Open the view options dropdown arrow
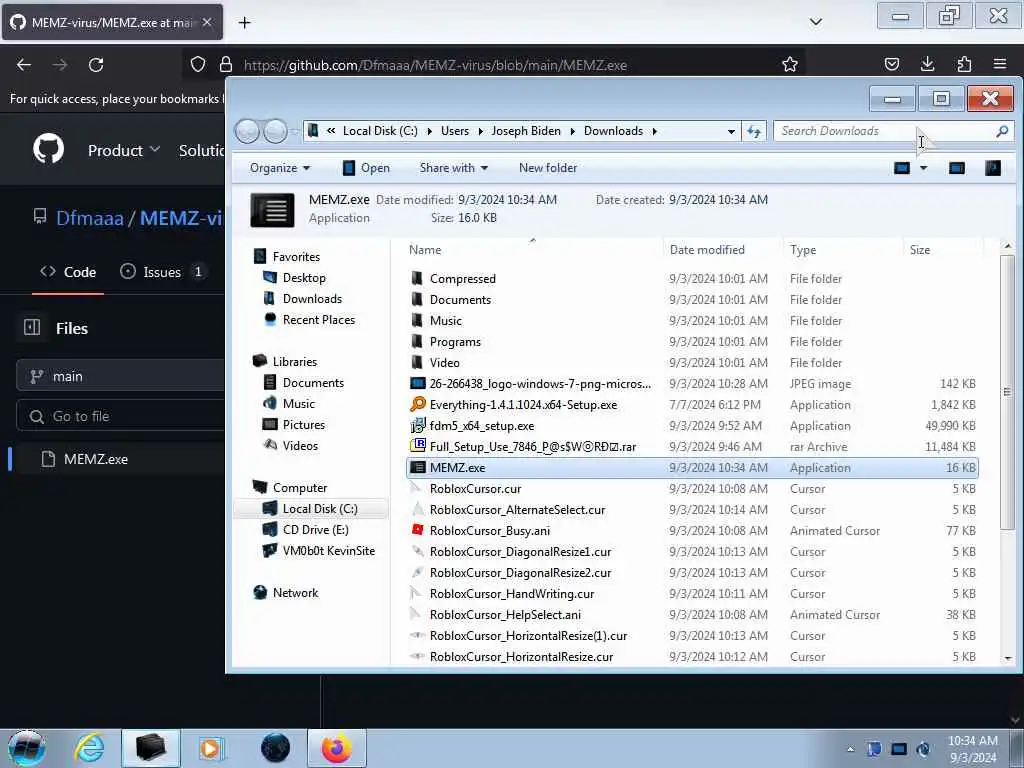 923,168
